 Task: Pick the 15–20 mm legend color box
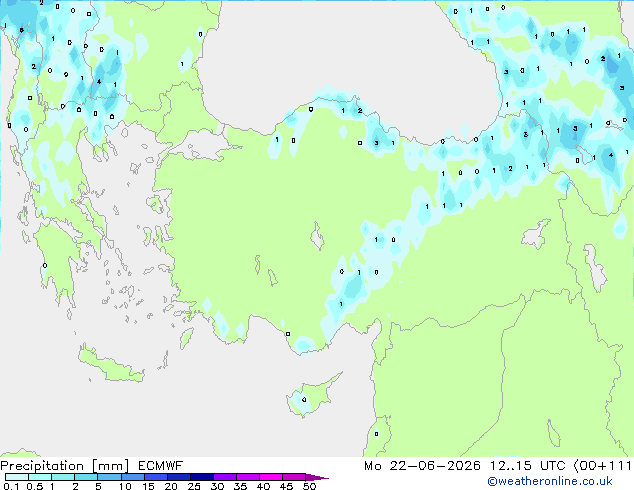click(x=156, y=477)
